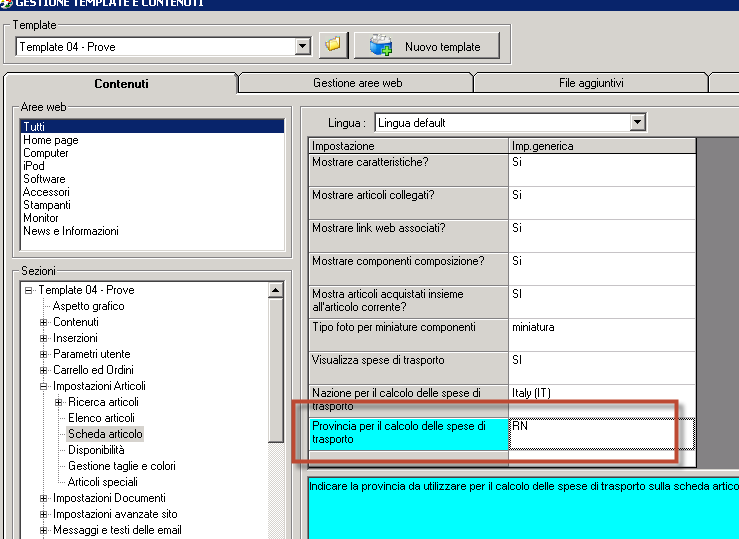Click the Nuovo template button
The height and width of the screenshot is (539, 739).
(427, 46)
